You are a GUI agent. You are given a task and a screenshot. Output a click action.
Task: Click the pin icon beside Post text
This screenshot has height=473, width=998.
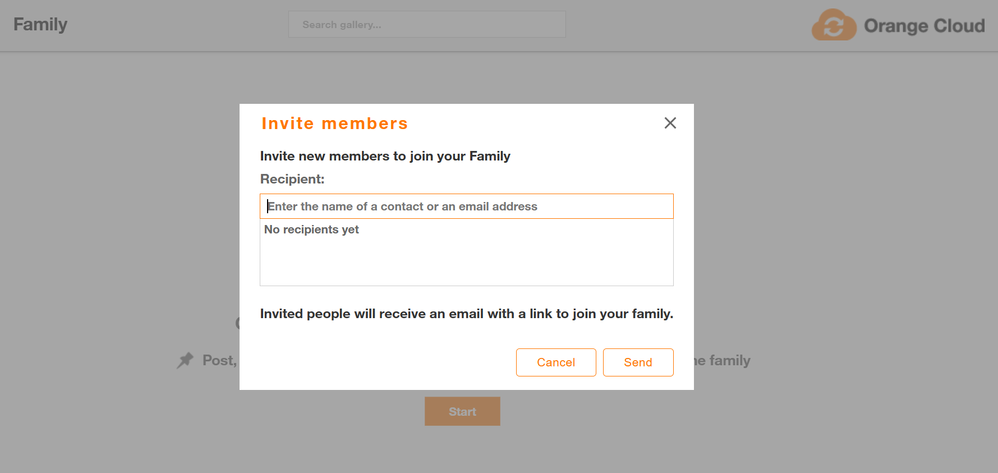[185, 361]
